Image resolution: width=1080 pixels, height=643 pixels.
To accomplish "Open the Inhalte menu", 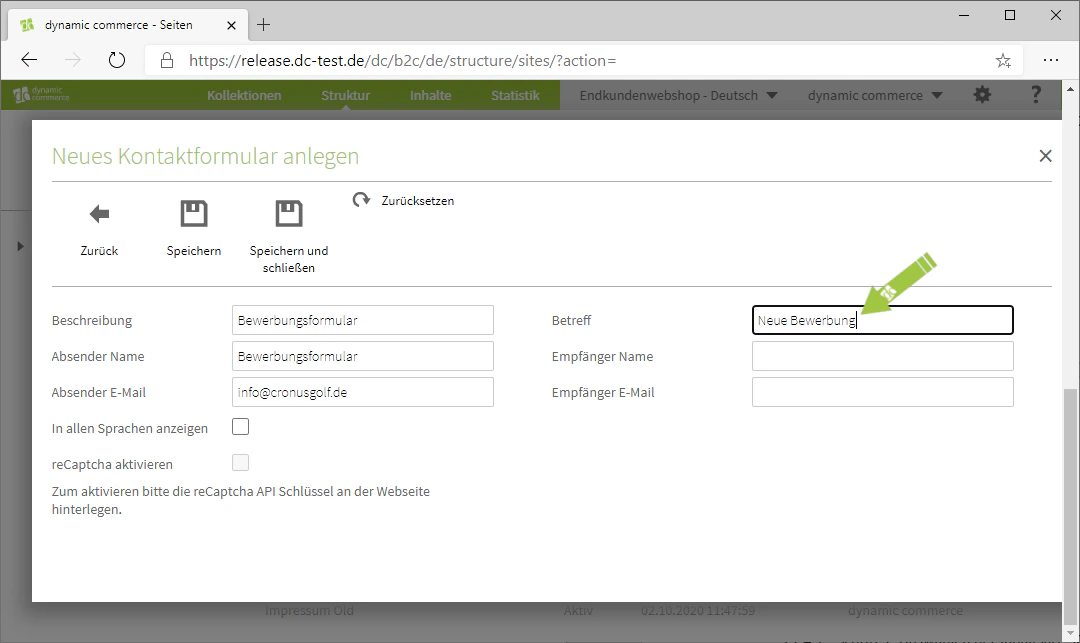I will click(x=430, y=96).
